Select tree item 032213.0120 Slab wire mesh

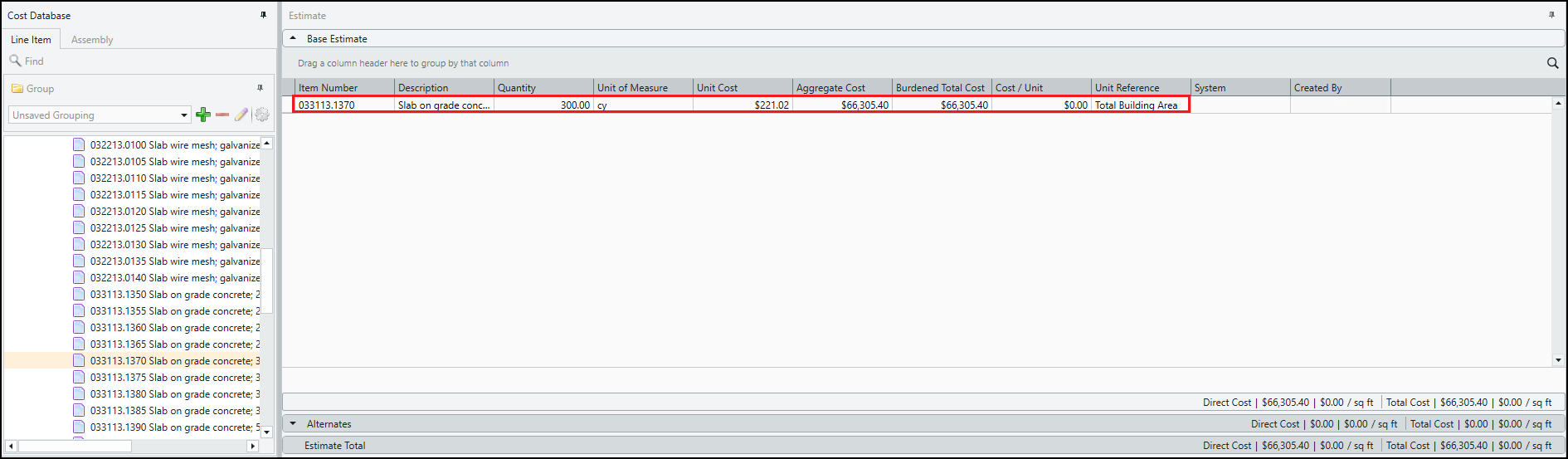(175, 211)
